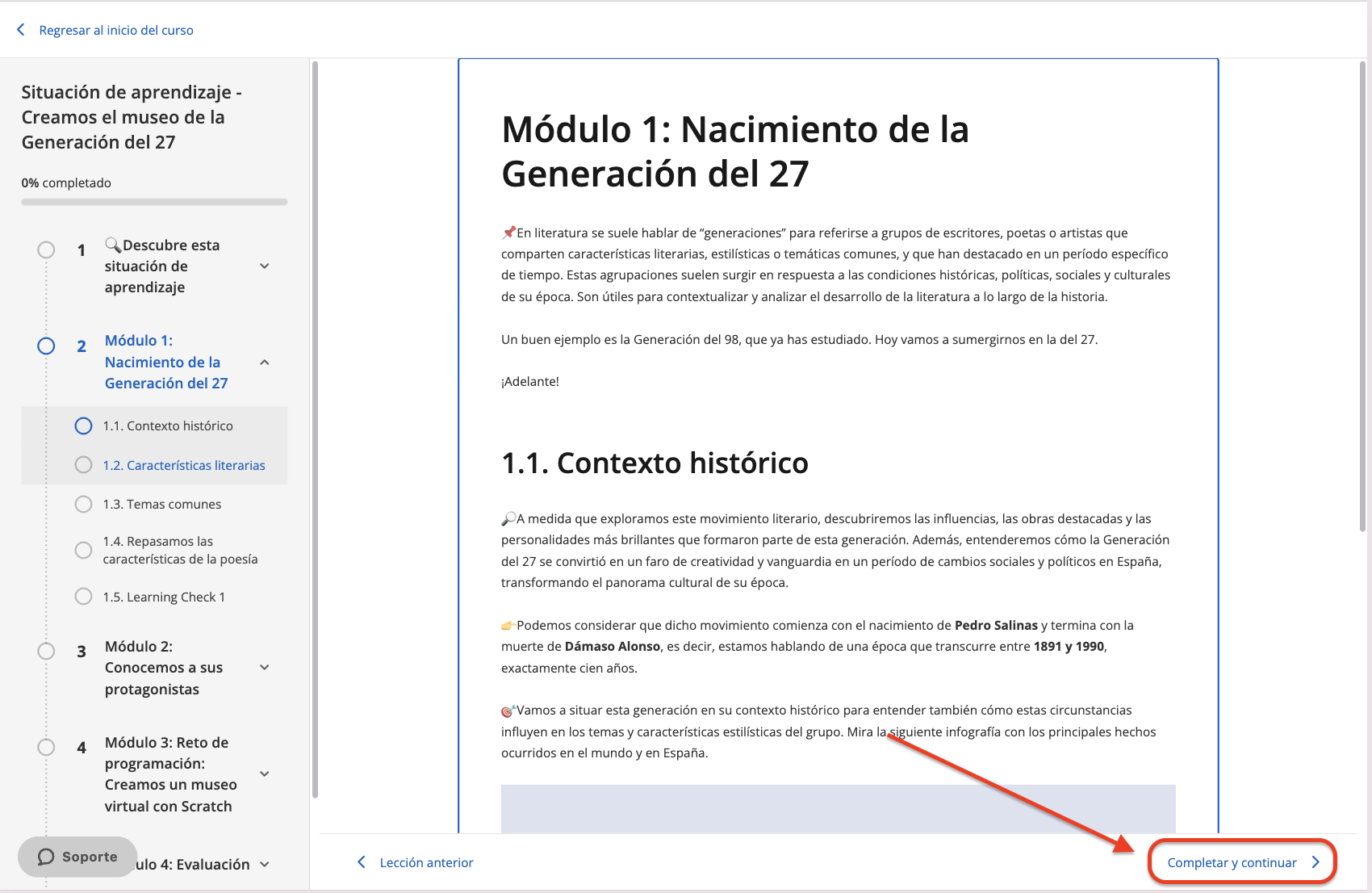This screenshot has height=893, width=1372.
Task: Collapse Módulo 1 section chevron
Action: pos(265,363)
